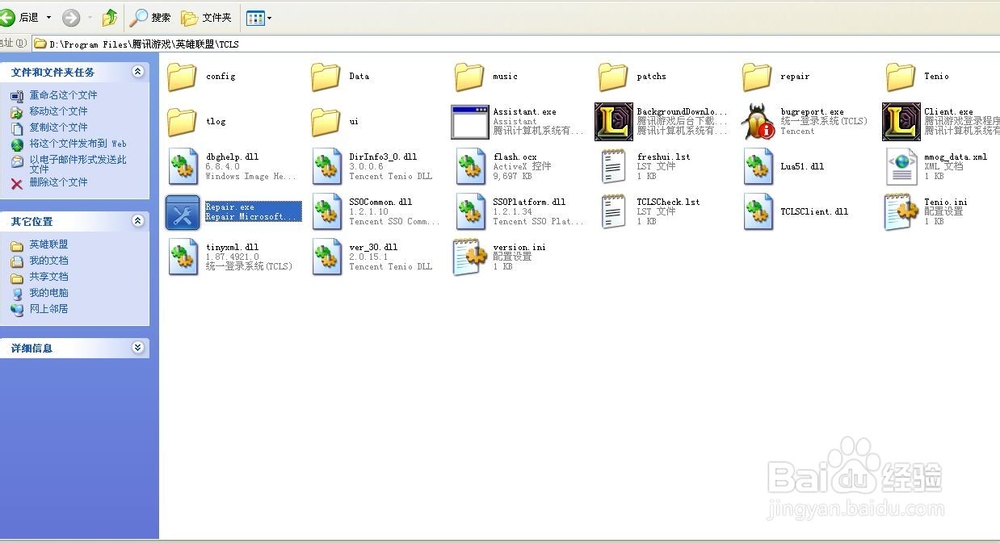
Task: Open the ui folder
Action: point(326,122)
